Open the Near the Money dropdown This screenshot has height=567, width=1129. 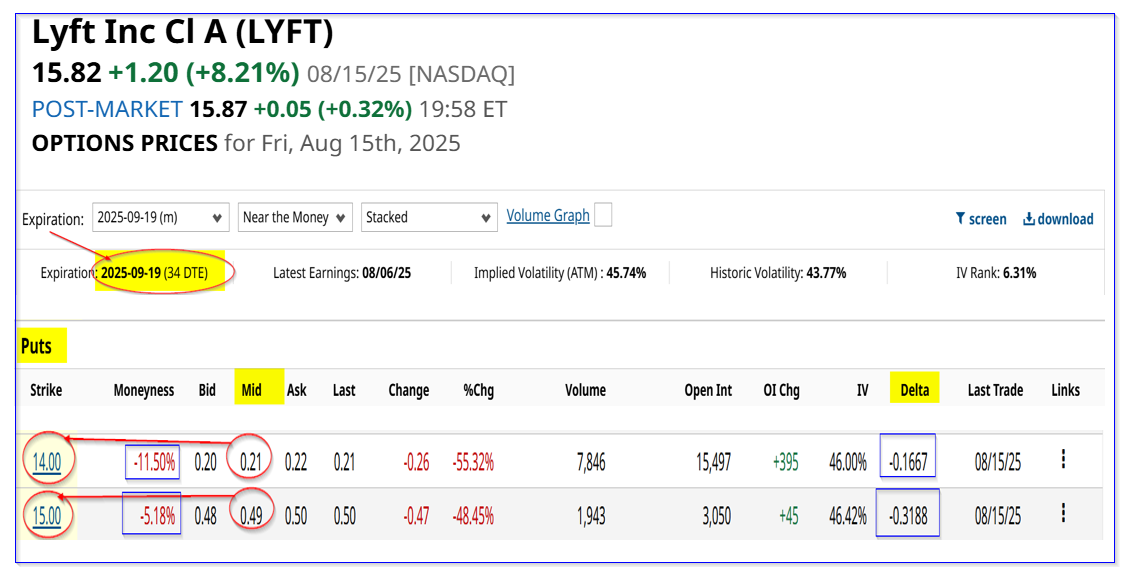click(x=295, y=217)
